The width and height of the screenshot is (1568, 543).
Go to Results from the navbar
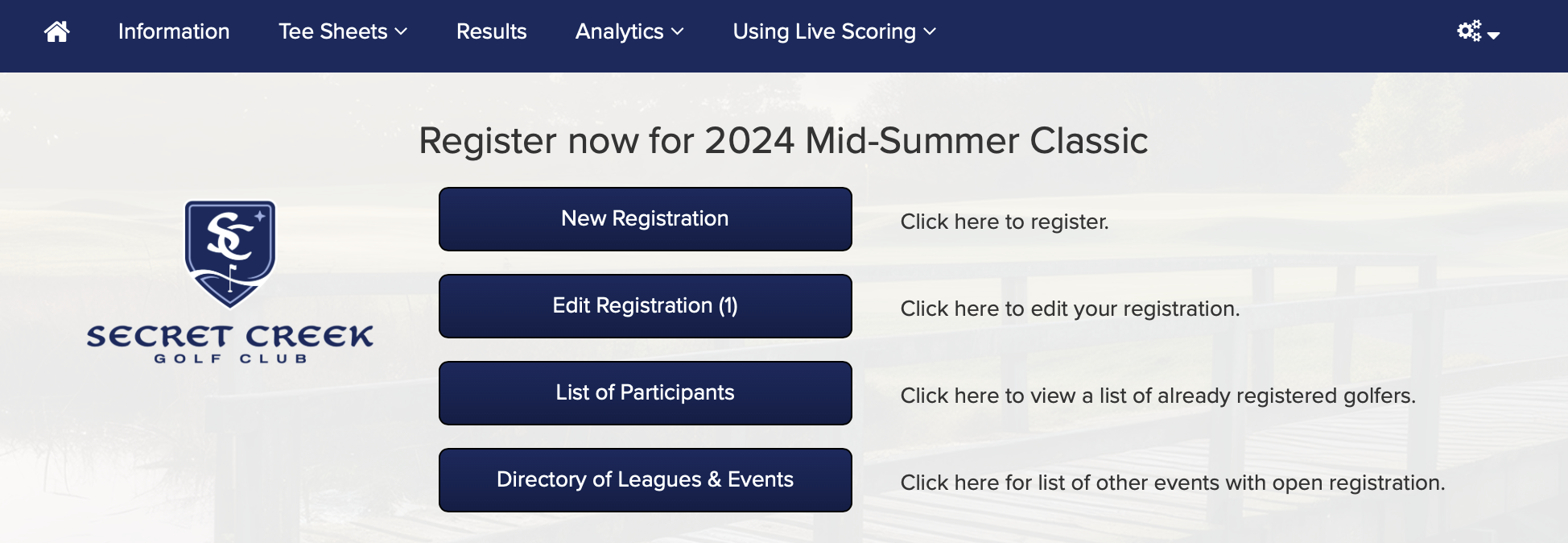pyautogui.click(x=491, y=32)
